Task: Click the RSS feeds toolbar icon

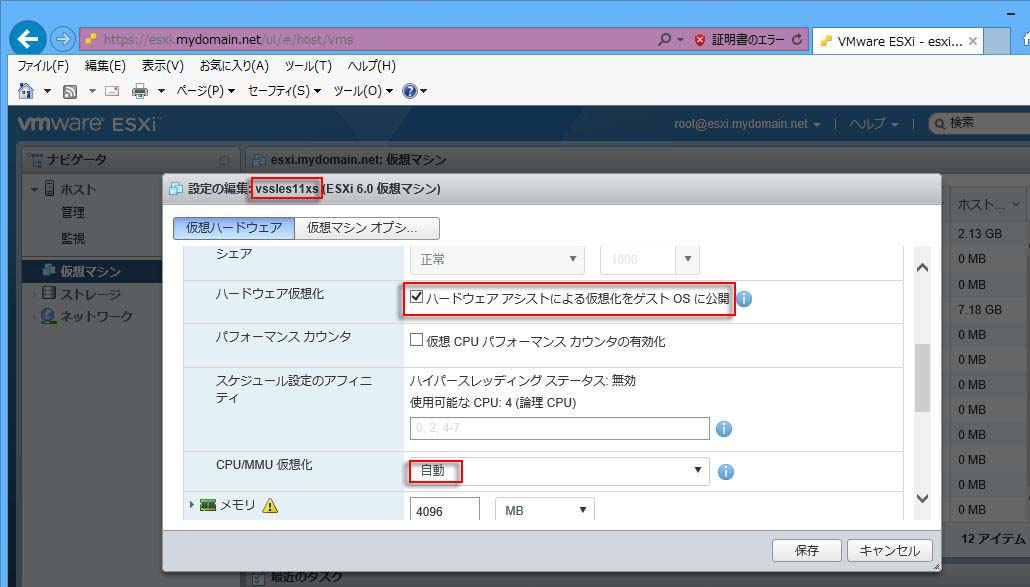Action: coord(70,91)
